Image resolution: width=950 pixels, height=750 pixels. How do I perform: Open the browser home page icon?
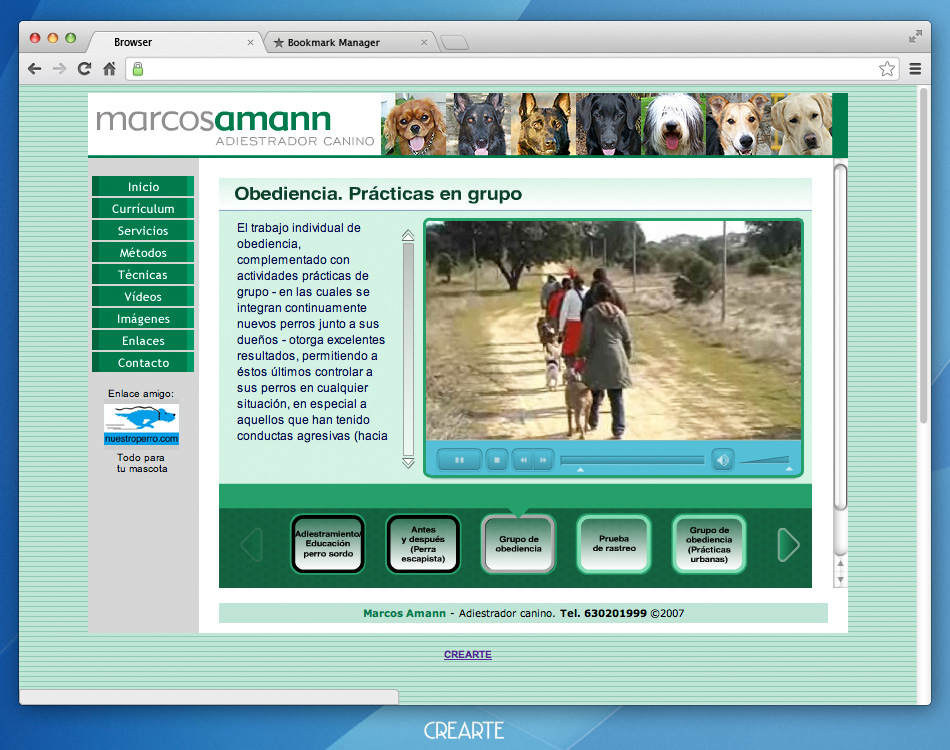pos(109,69)
